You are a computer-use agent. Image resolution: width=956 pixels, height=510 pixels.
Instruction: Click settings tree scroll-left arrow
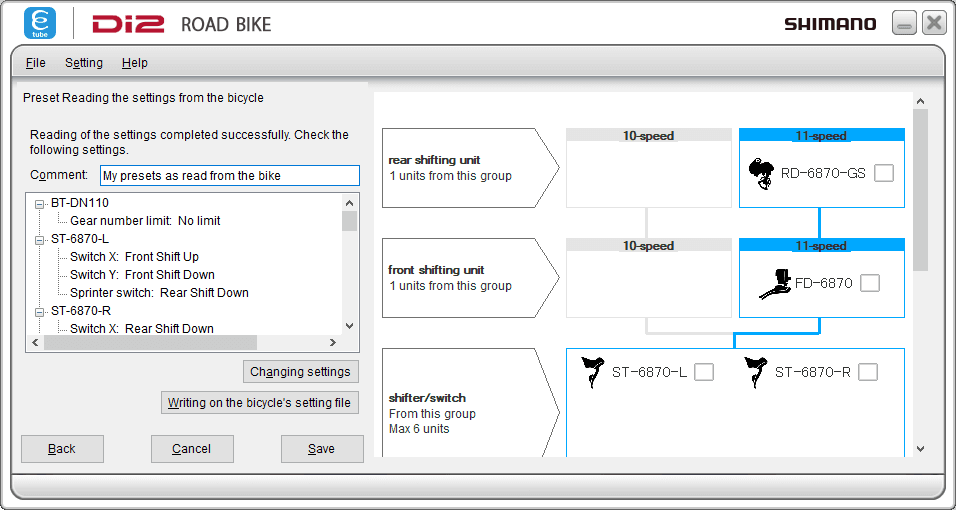click(35, 343)
